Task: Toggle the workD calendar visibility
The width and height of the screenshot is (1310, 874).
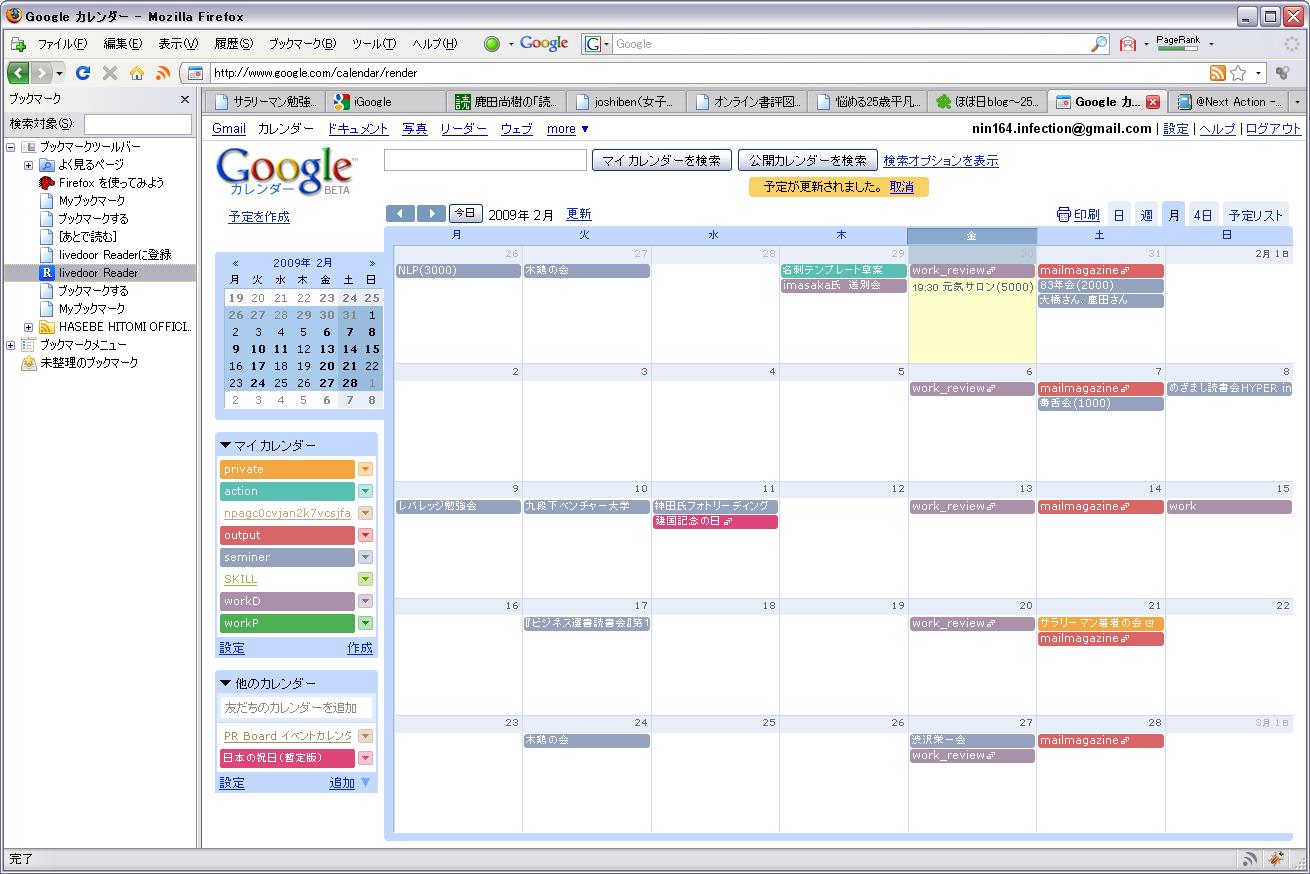Action: pos(287,601)
